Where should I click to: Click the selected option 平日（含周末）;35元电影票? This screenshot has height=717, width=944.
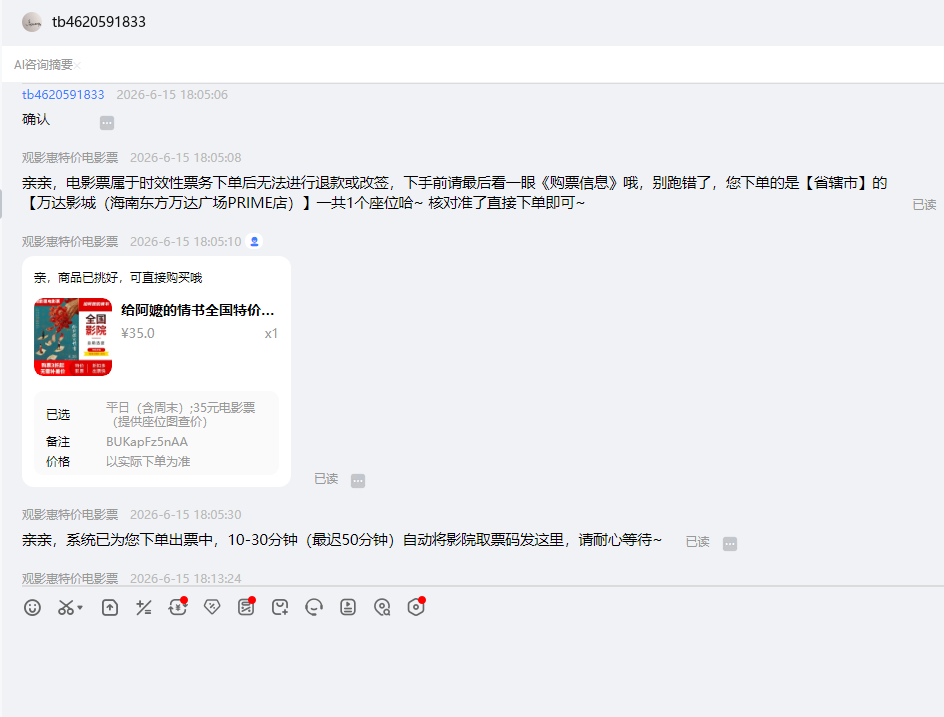point(181,415)
